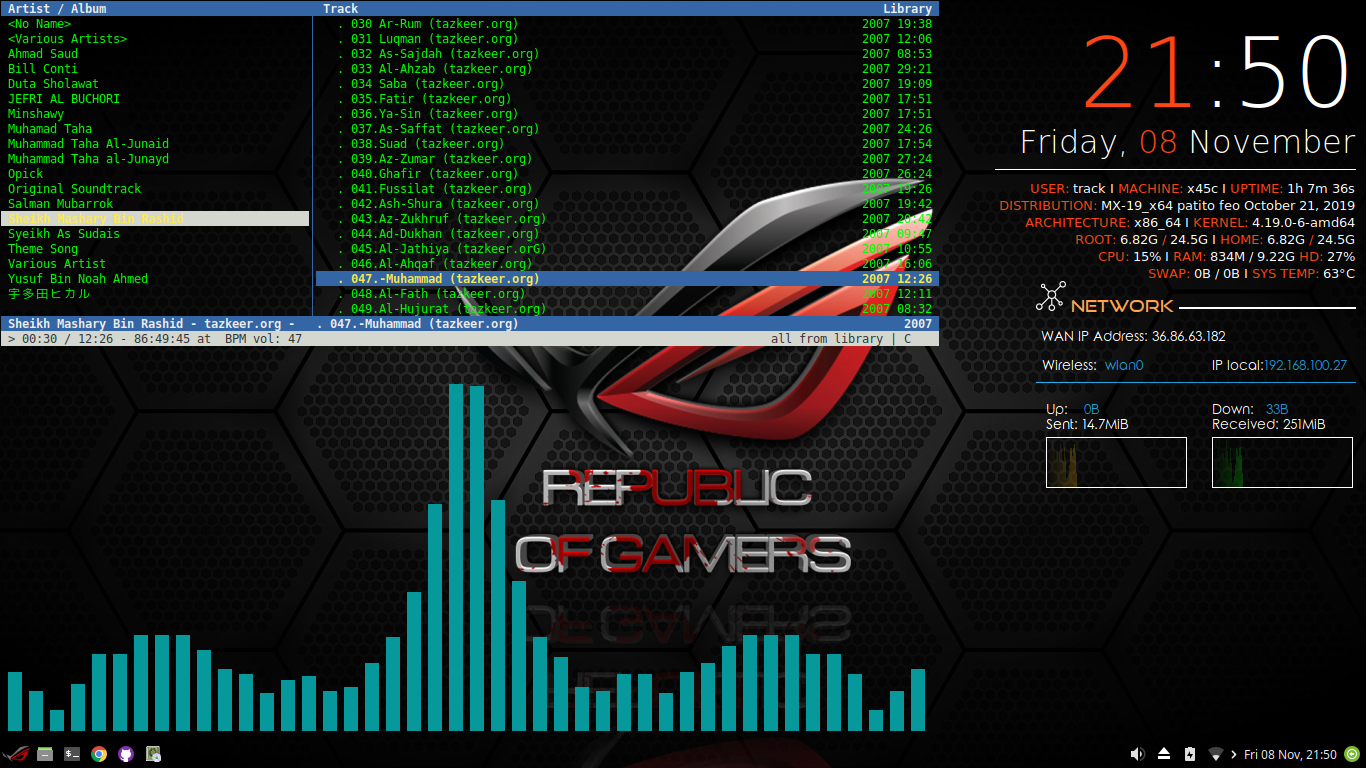Select track 040.Ghafir
The image size is (1366, 768).
pyautogui.click(x=627, y=173)
